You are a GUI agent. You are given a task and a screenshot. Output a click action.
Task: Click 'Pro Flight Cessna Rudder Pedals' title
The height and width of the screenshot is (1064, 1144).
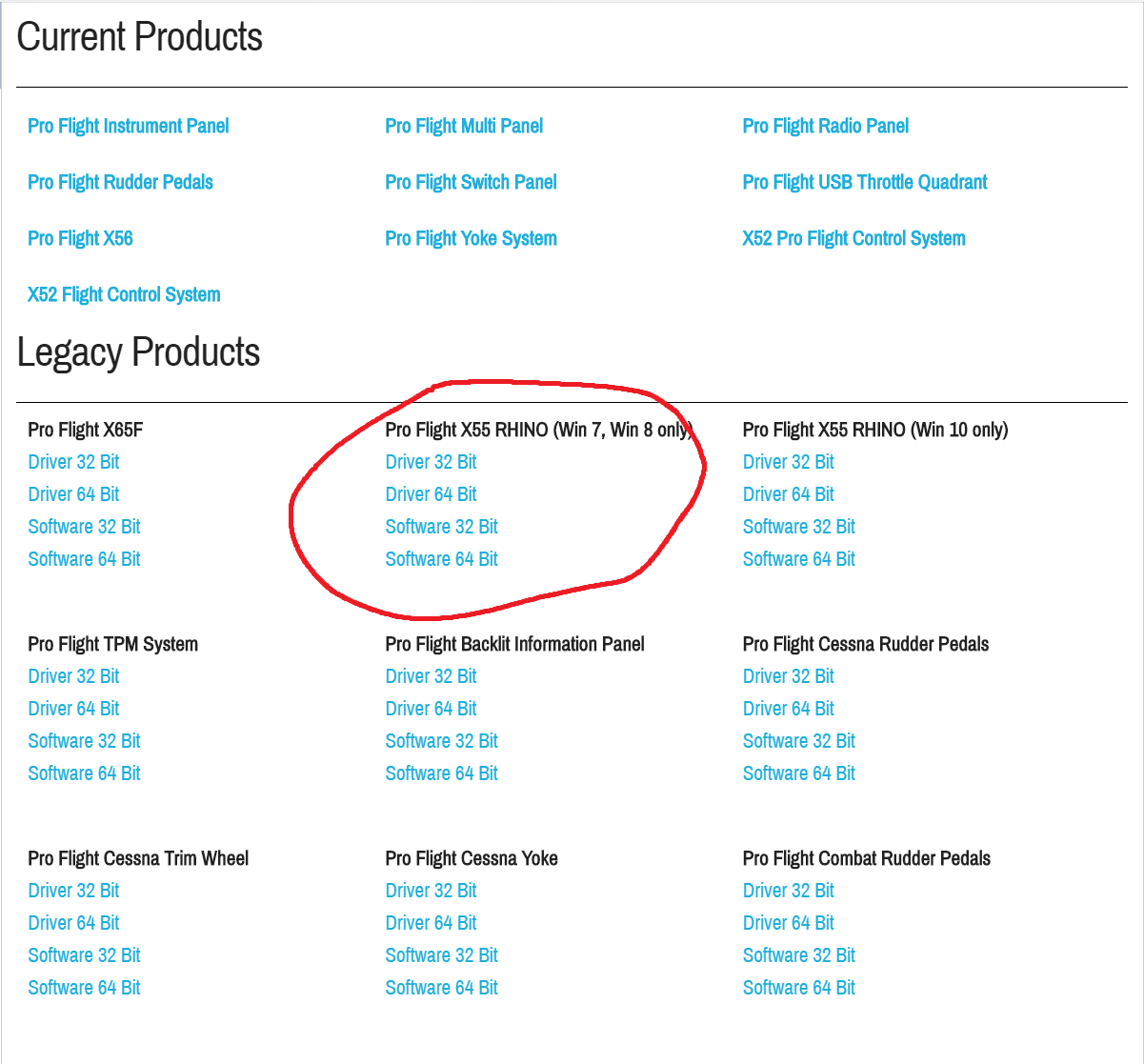click(x=865, y=644)
